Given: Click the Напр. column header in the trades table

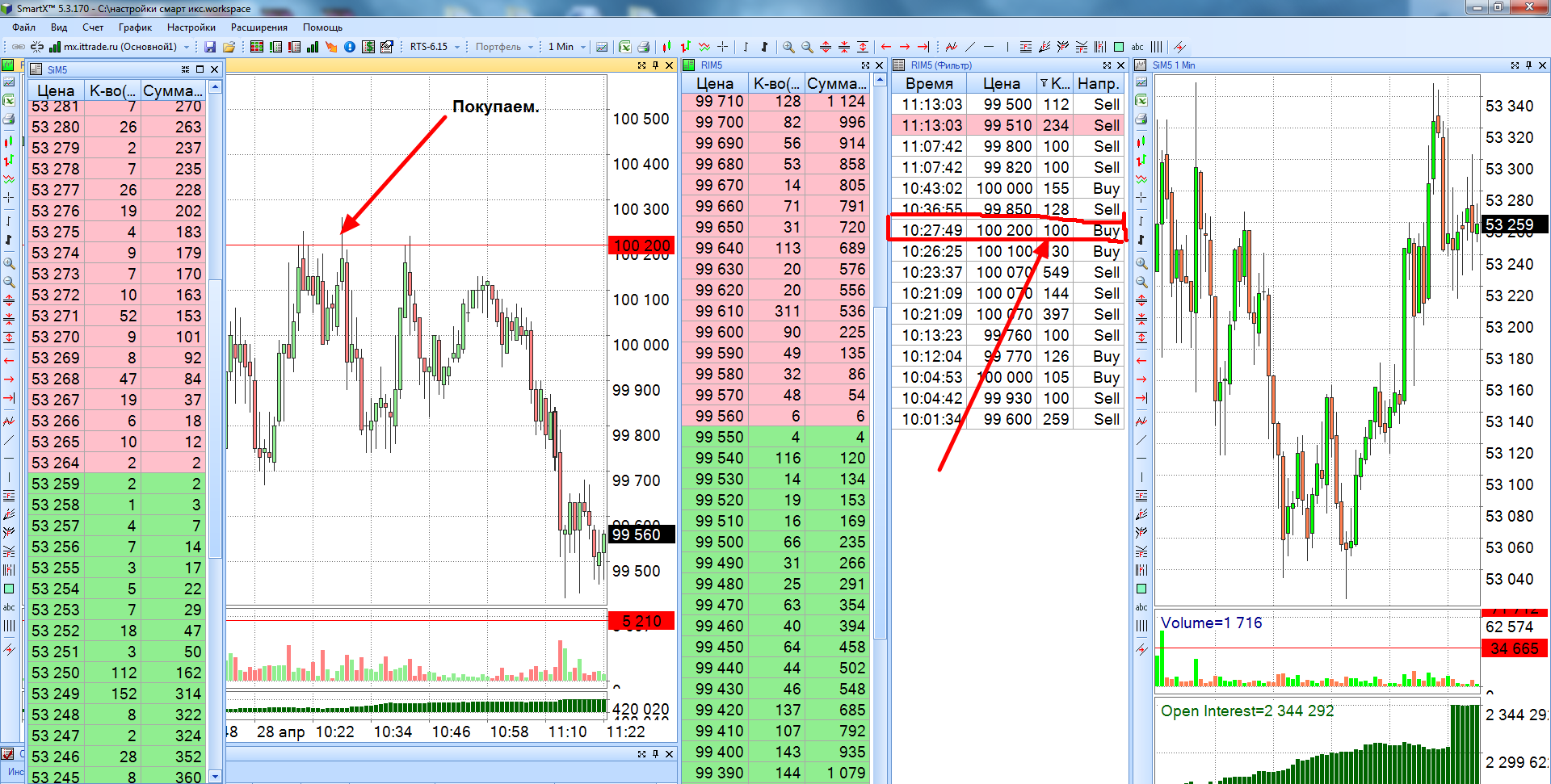Looking at the screenshot, I should [1098, 83].
